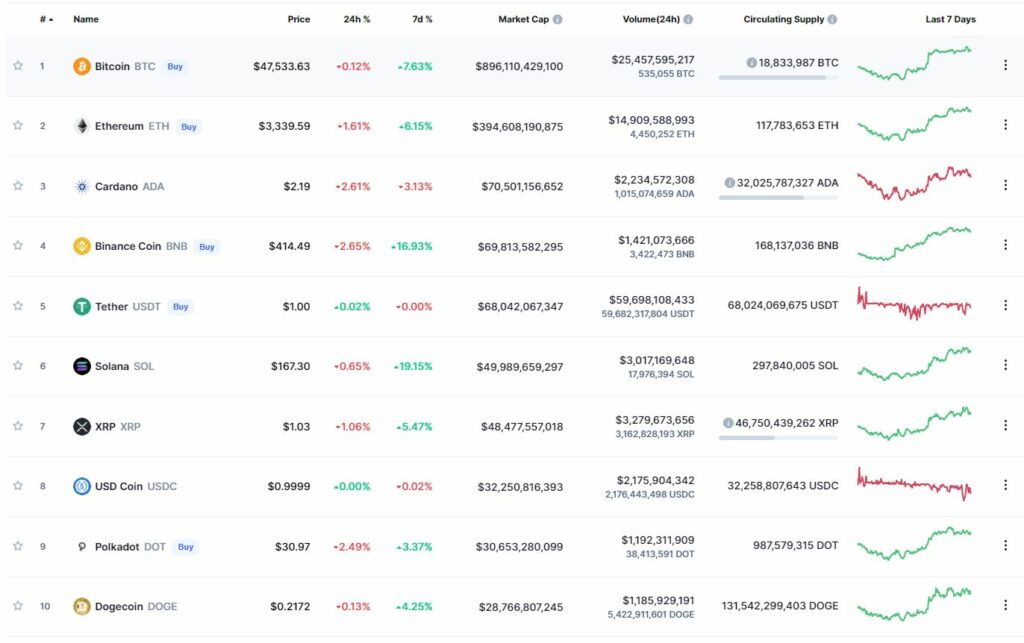Click the Binance Coin logo icon
The image size is (1024, 643).
pos(82,246)
